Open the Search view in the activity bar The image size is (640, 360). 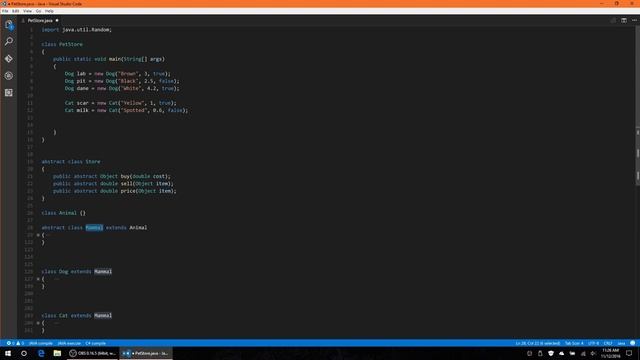pos(9,41)
